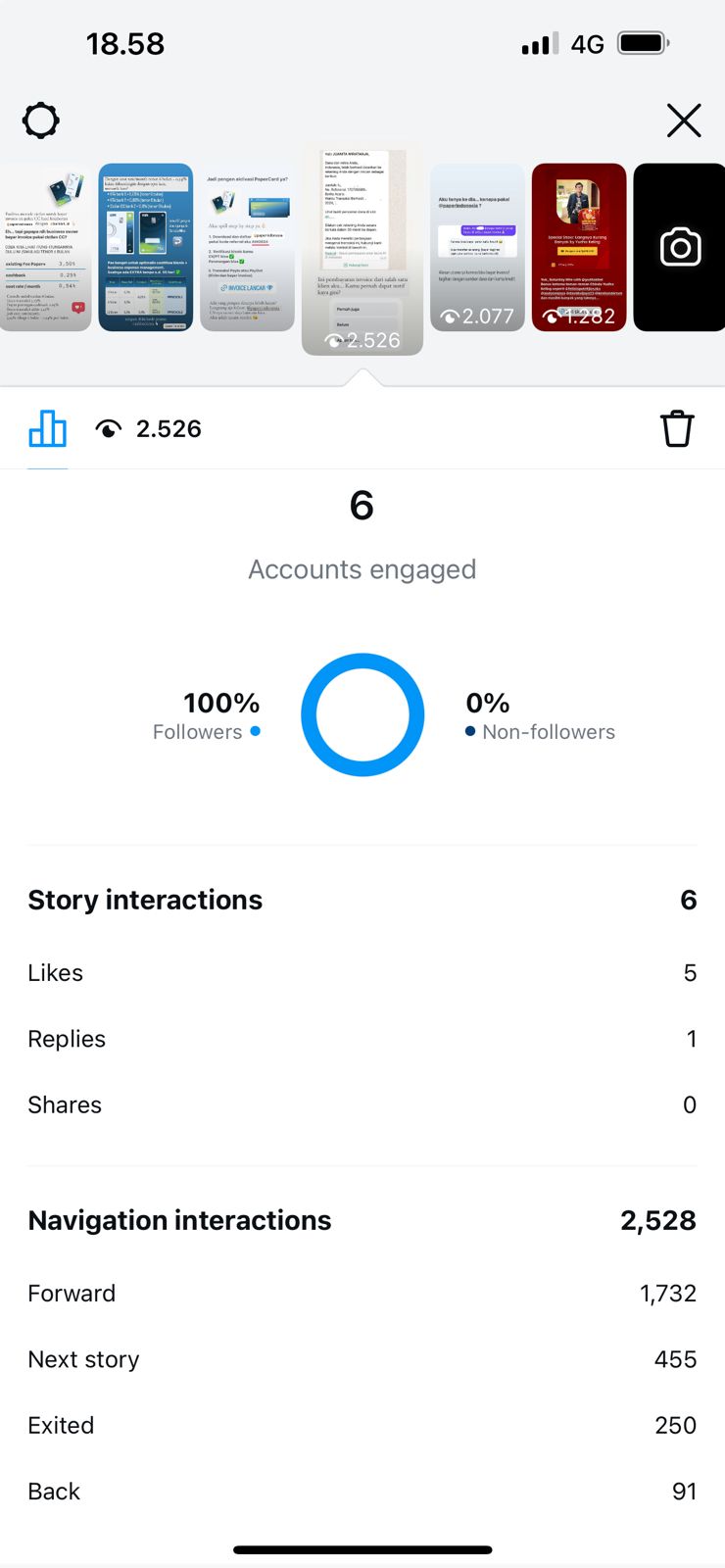Select the PaperCard activation steps story
Image resolution: width=725 pixels, height=1568 pixels.
pos(248,247)
